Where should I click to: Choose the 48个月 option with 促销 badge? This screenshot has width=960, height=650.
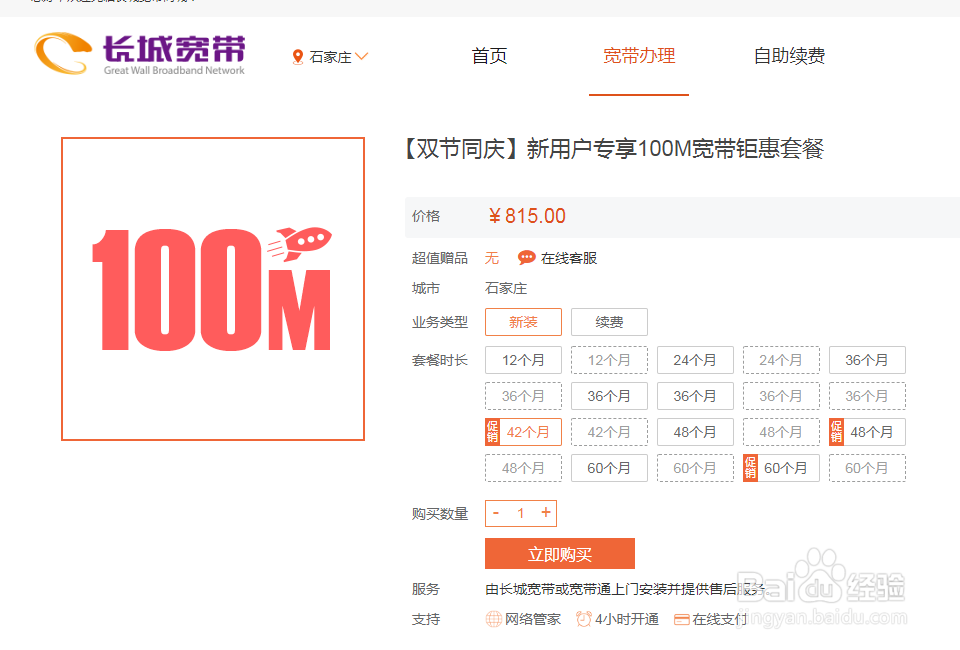point(867,432)
